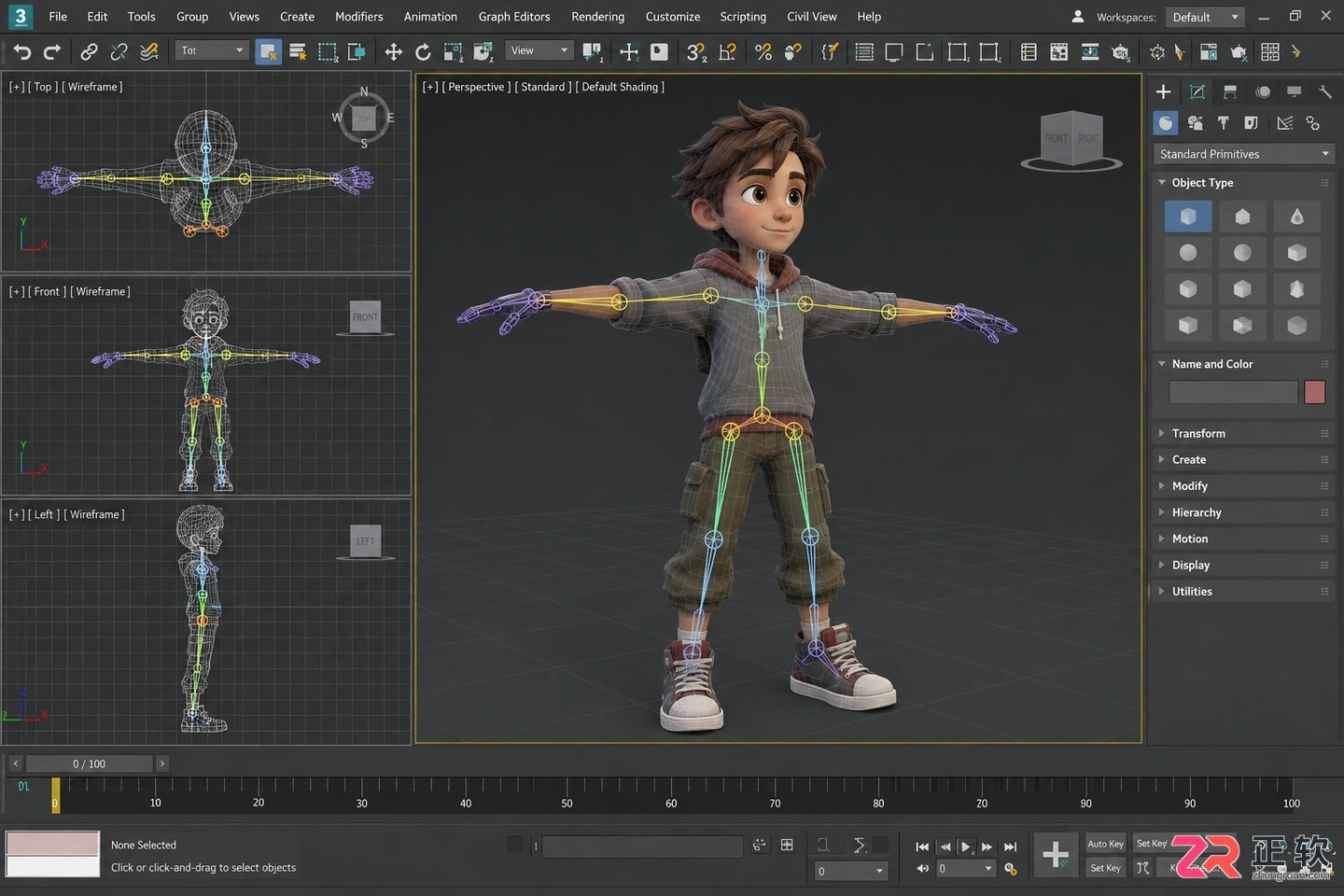Switch the Create panel to Lights category
The image size is (1344, 896).
point(1223,123)
